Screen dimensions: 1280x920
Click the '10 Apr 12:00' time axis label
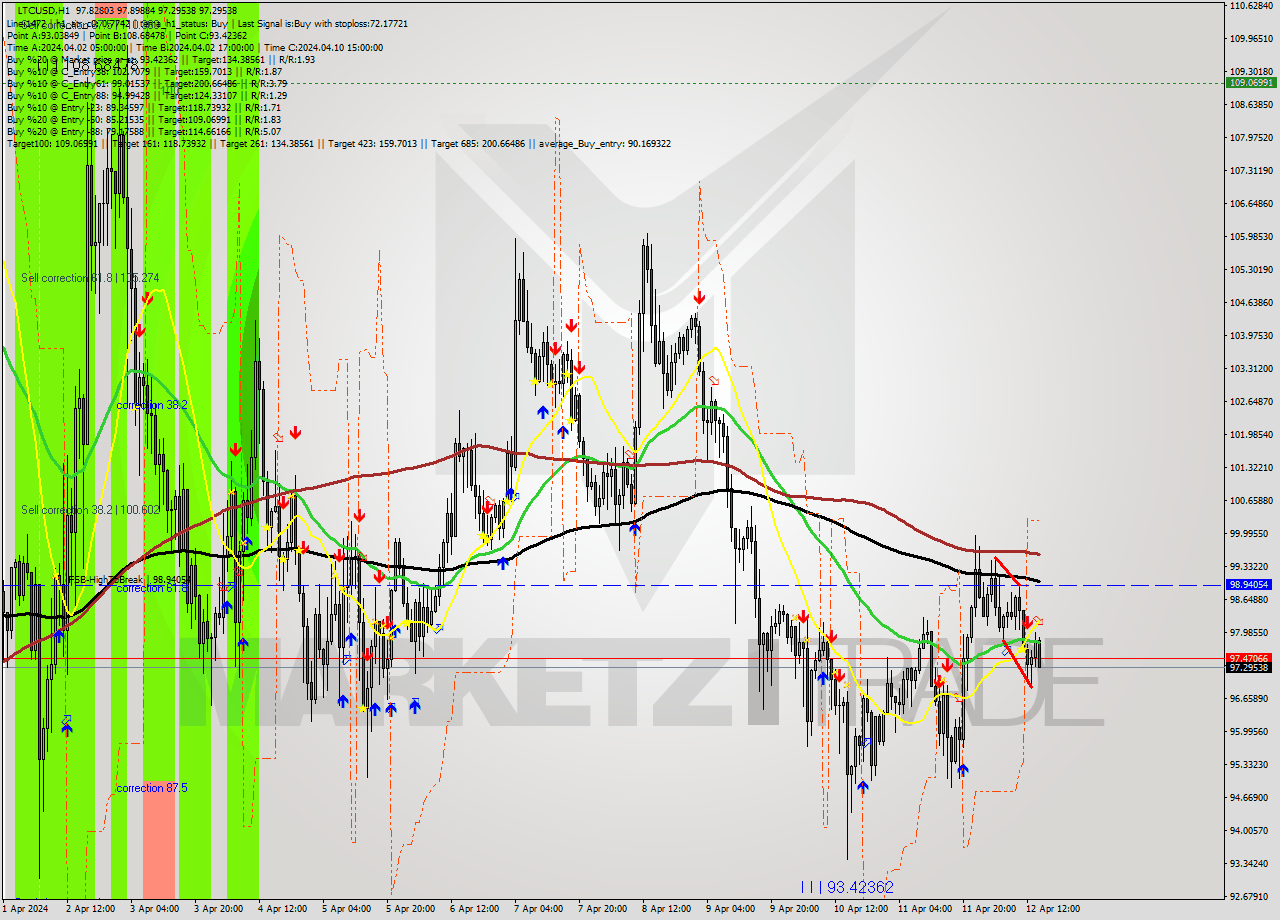[860, 908]
